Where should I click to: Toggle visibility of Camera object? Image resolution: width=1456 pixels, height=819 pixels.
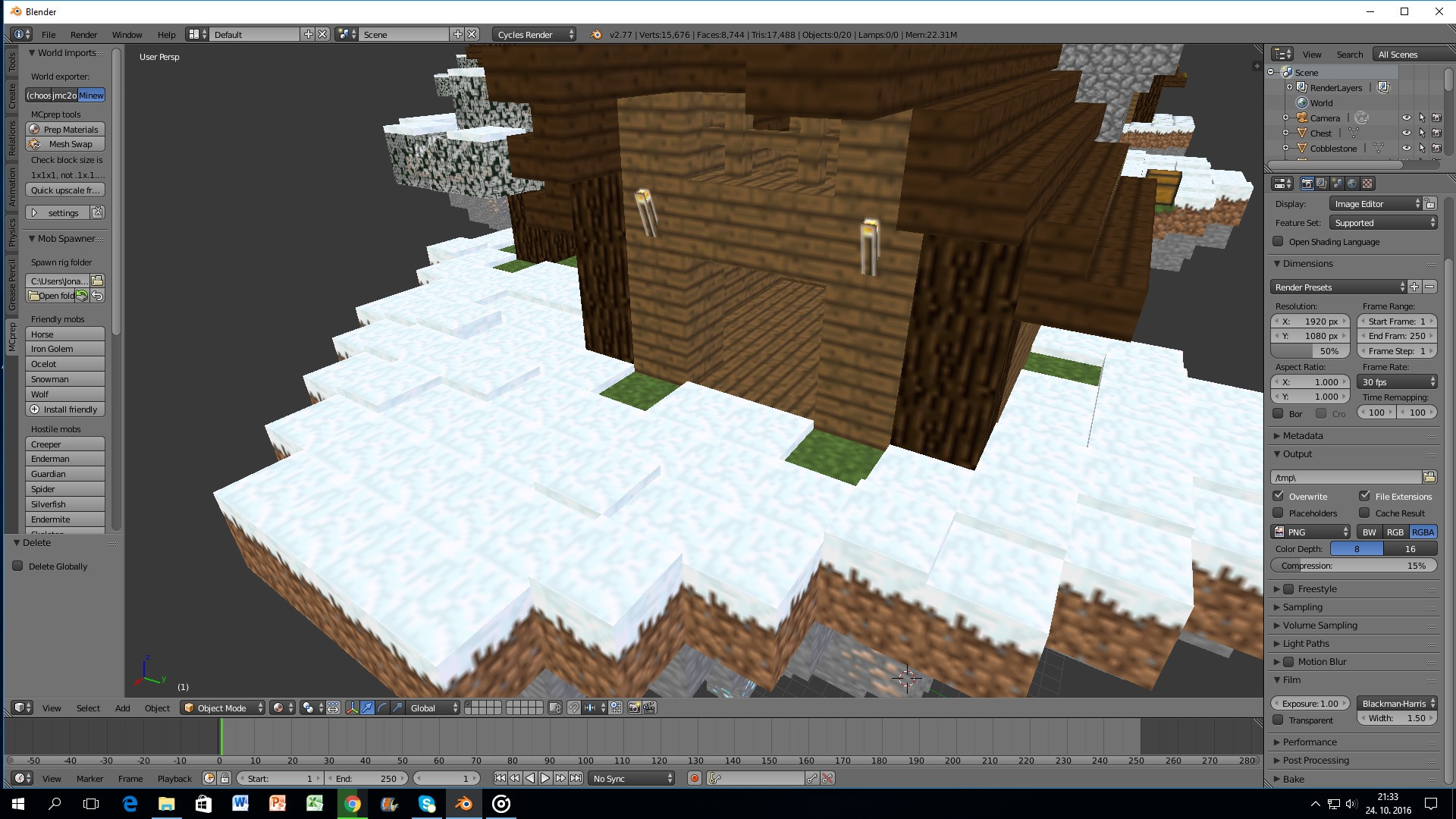click(1407, 117)
